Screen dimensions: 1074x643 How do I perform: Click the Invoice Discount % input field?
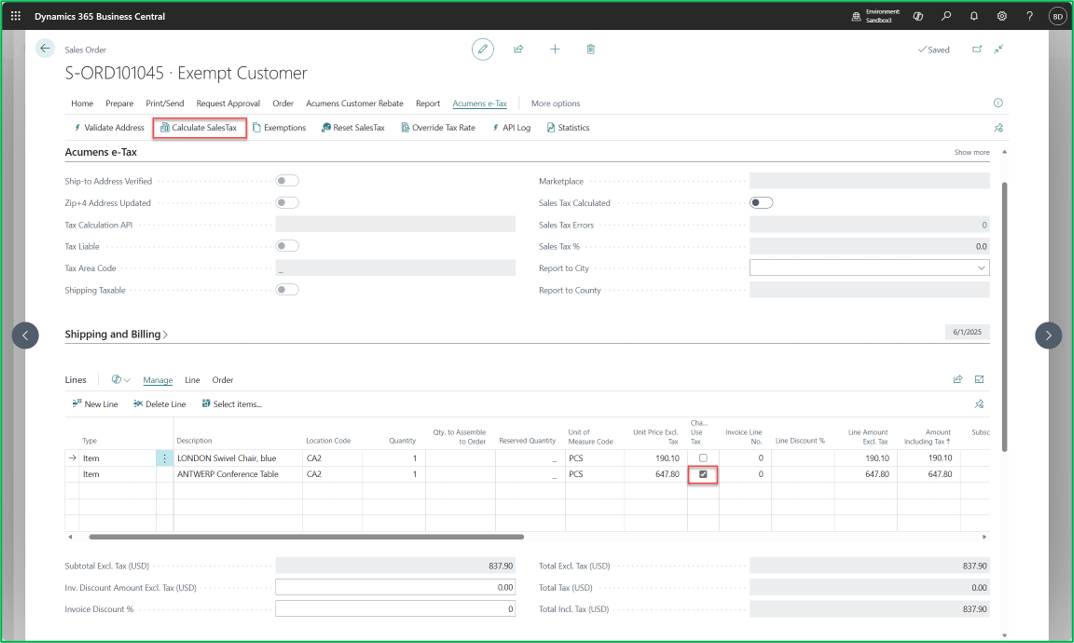(x=395, y=609)
